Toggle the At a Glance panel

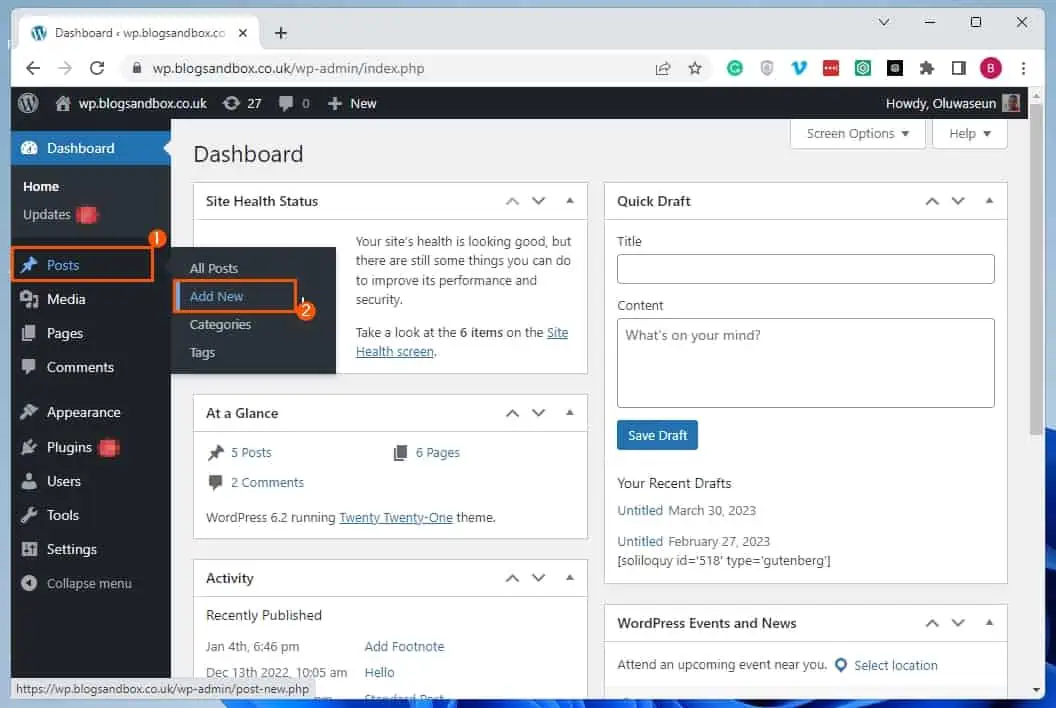click(570, 413)
